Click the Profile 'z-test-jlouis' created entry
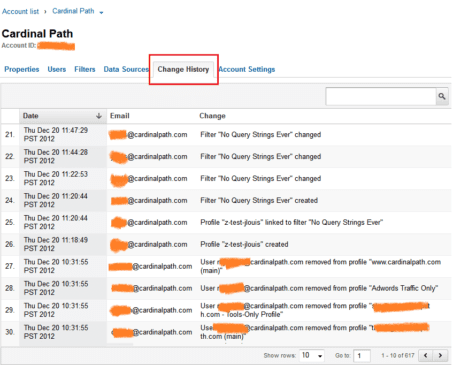This screenshot has height=365, width=453. tap(244, 244)
